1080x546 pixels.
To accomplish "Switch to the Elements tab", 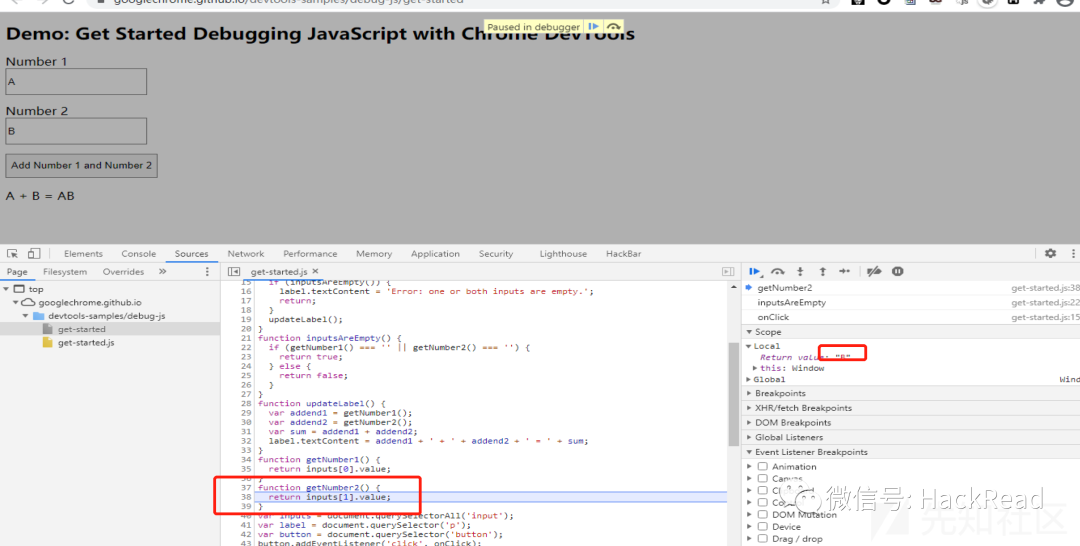I will 83,253.
